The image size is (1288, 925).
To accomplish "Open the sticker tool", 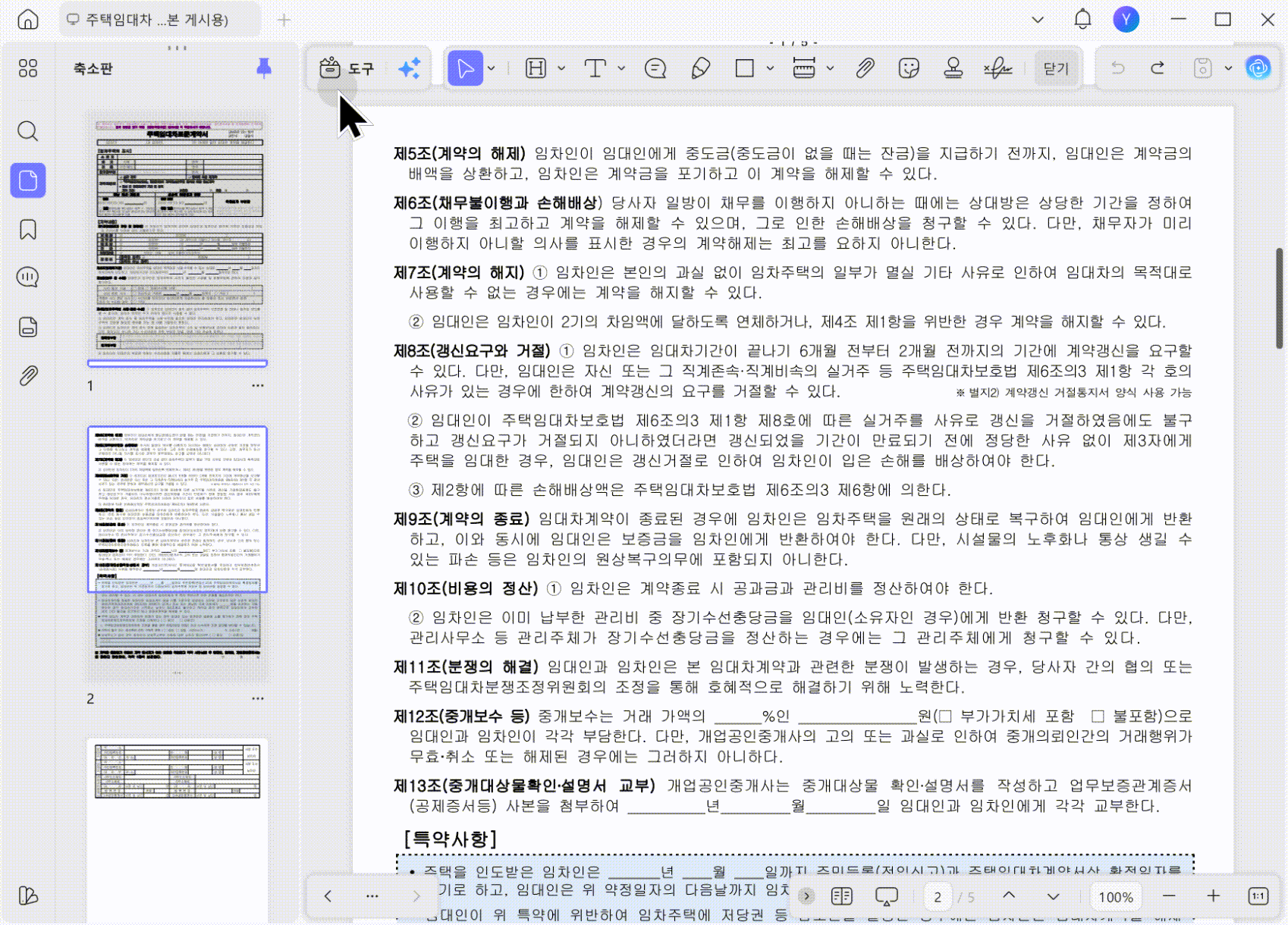I will pos(909,68).
